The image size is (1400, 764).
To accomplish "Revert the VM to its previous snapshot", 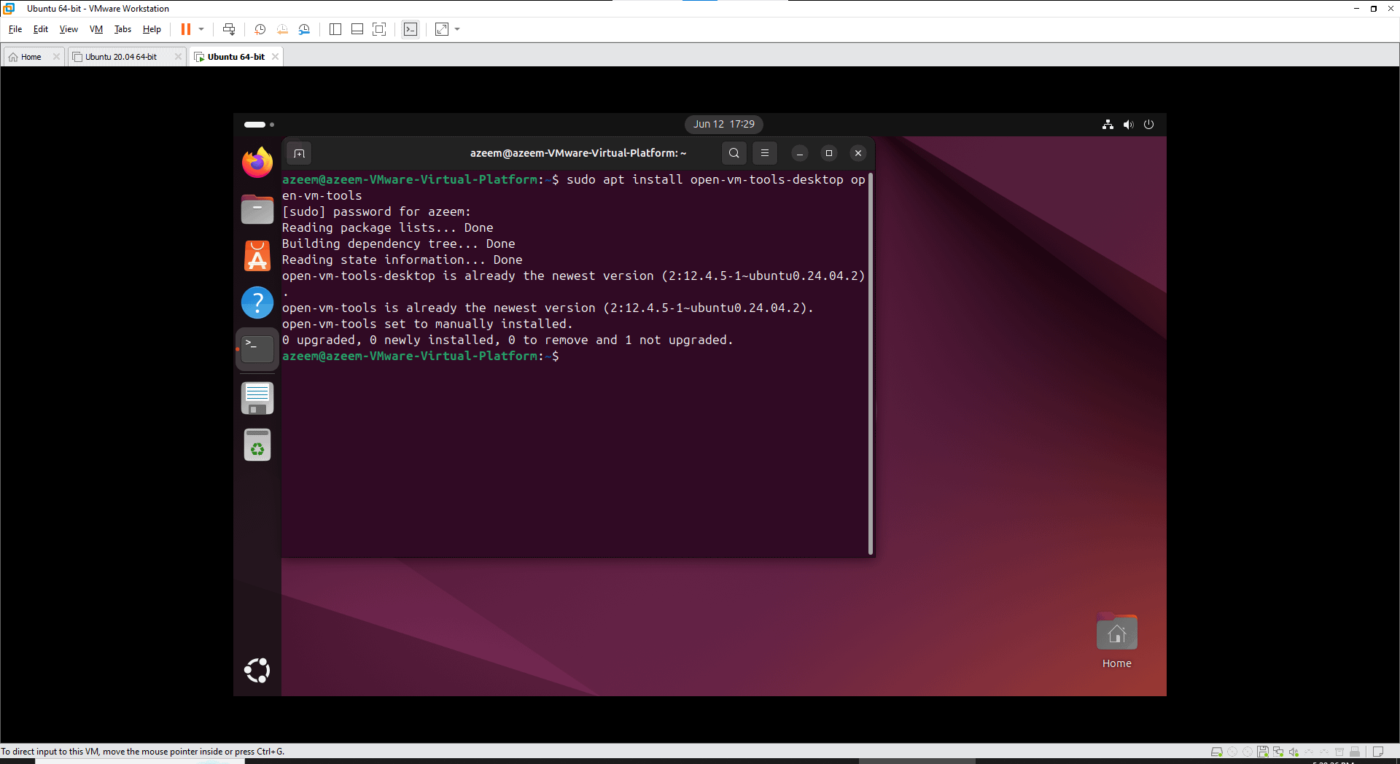I will (x=282, y=29).
